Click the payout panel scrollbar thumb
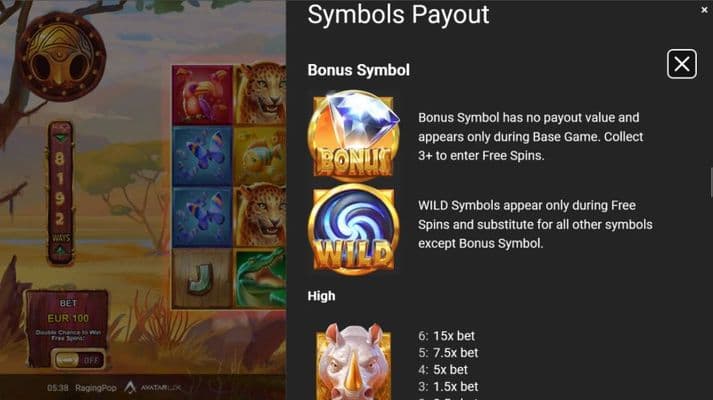713x400 pixels. [711, 183]
